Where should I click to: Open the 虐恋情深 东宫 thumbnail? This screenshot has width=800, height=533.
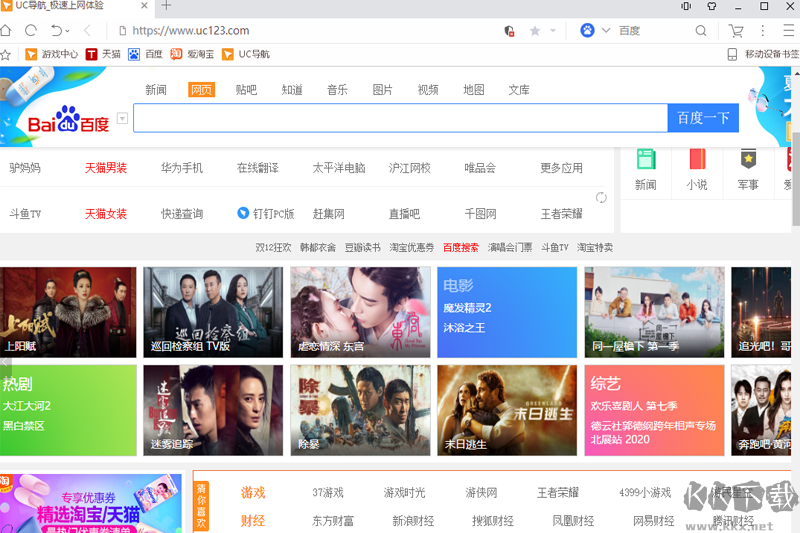coord(360,312)
